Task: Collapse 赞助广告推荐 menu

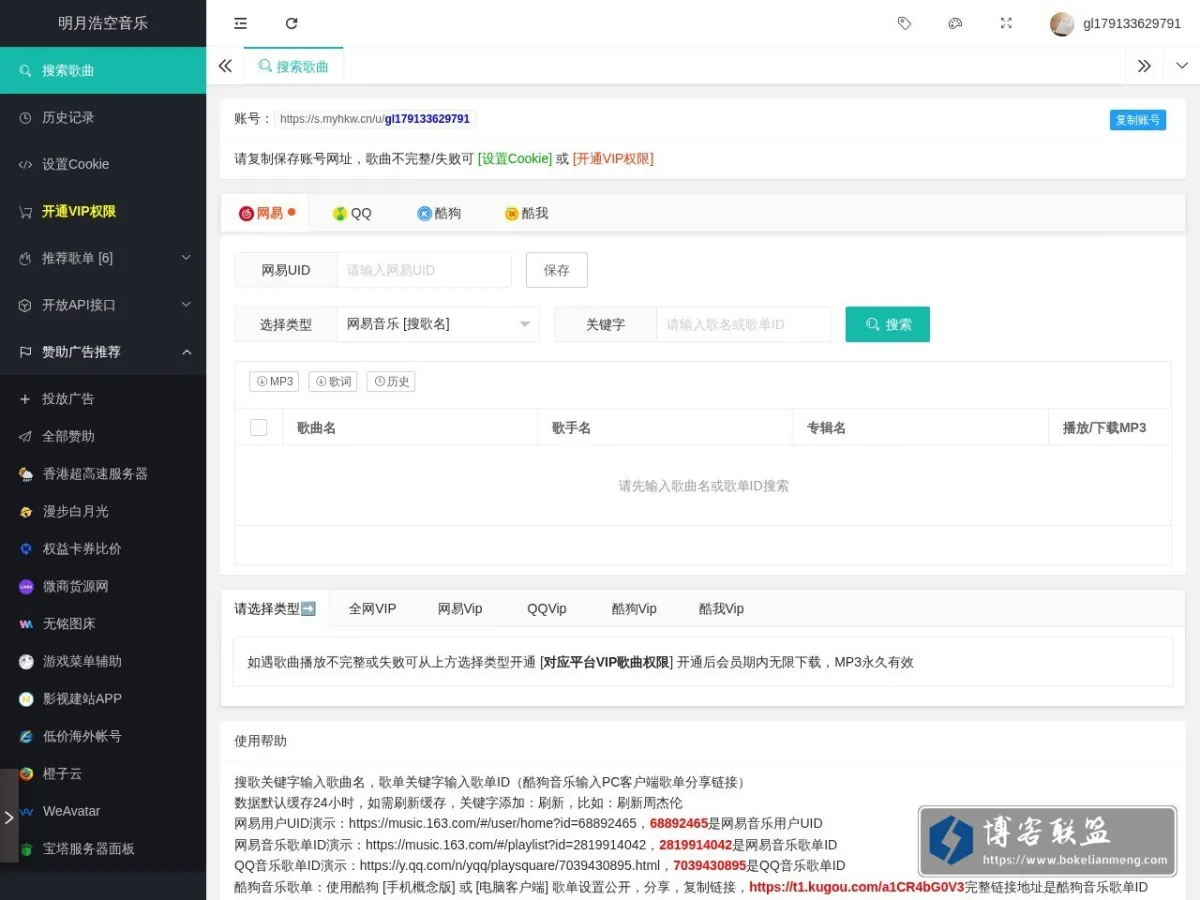Action: click(x=103, y=352)
